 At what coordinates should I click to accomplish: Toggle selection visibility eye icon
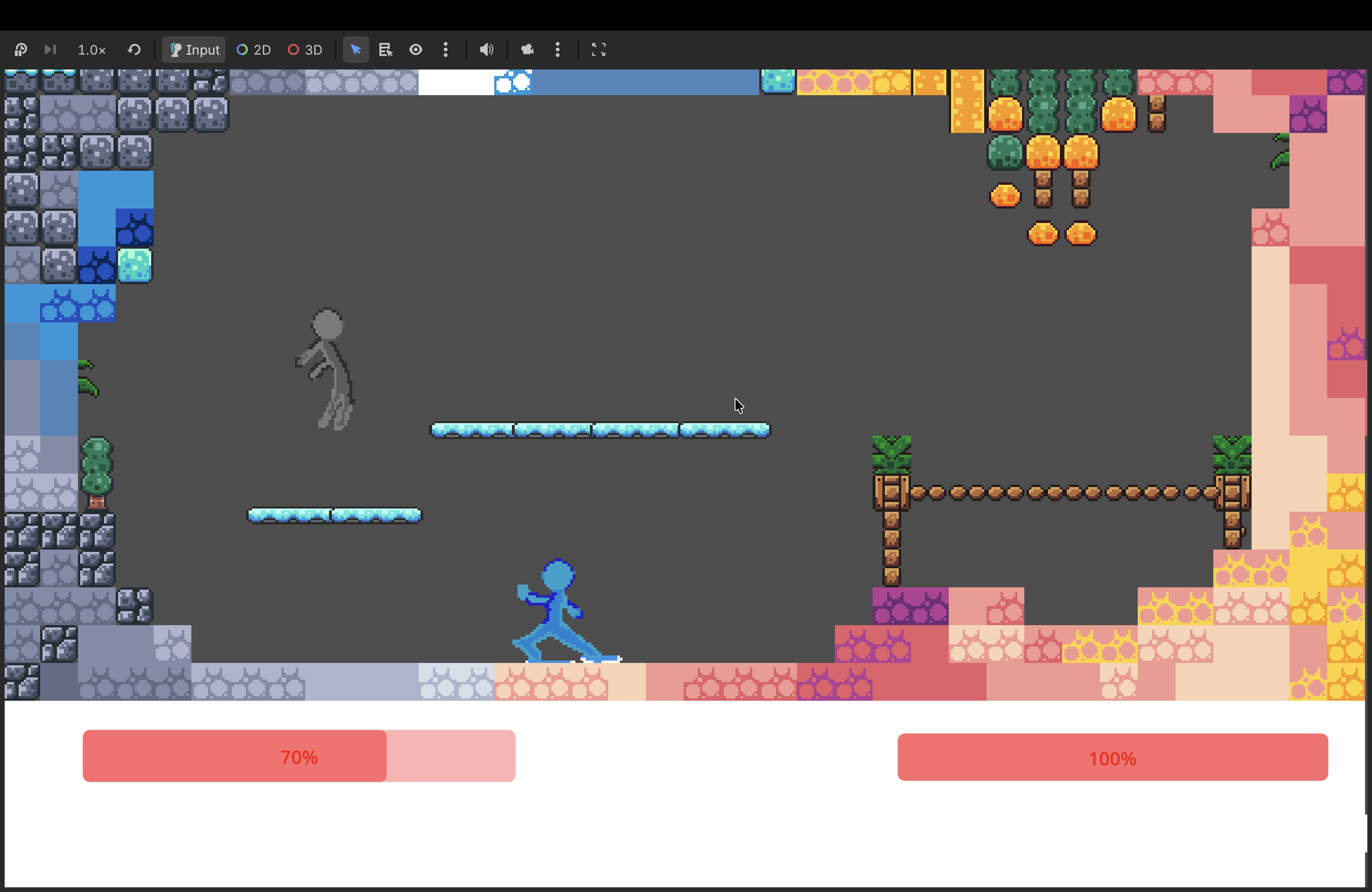pyautogui.click(x=416, y=50)
